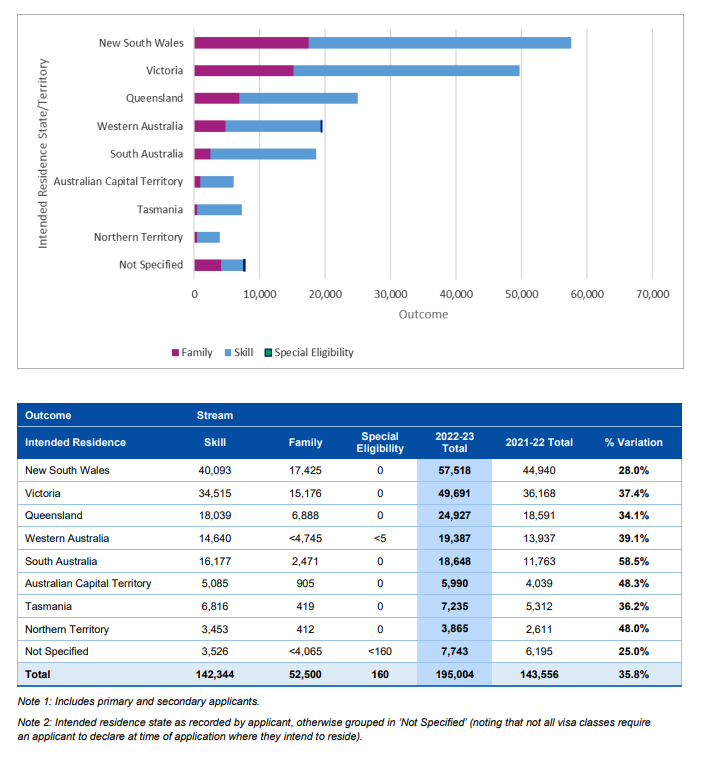
Task: Select cell 17,425 in New South Wales row
Action: point(305,471)
